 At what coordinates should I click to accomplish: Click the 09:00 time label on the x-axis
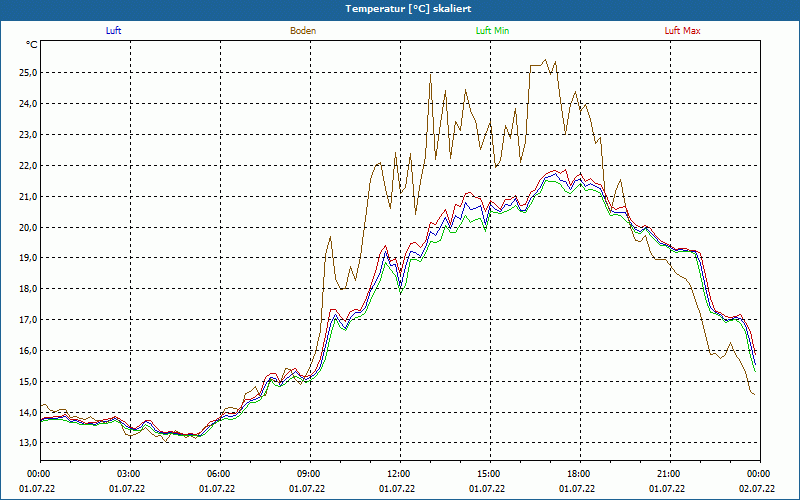[310, 474]
